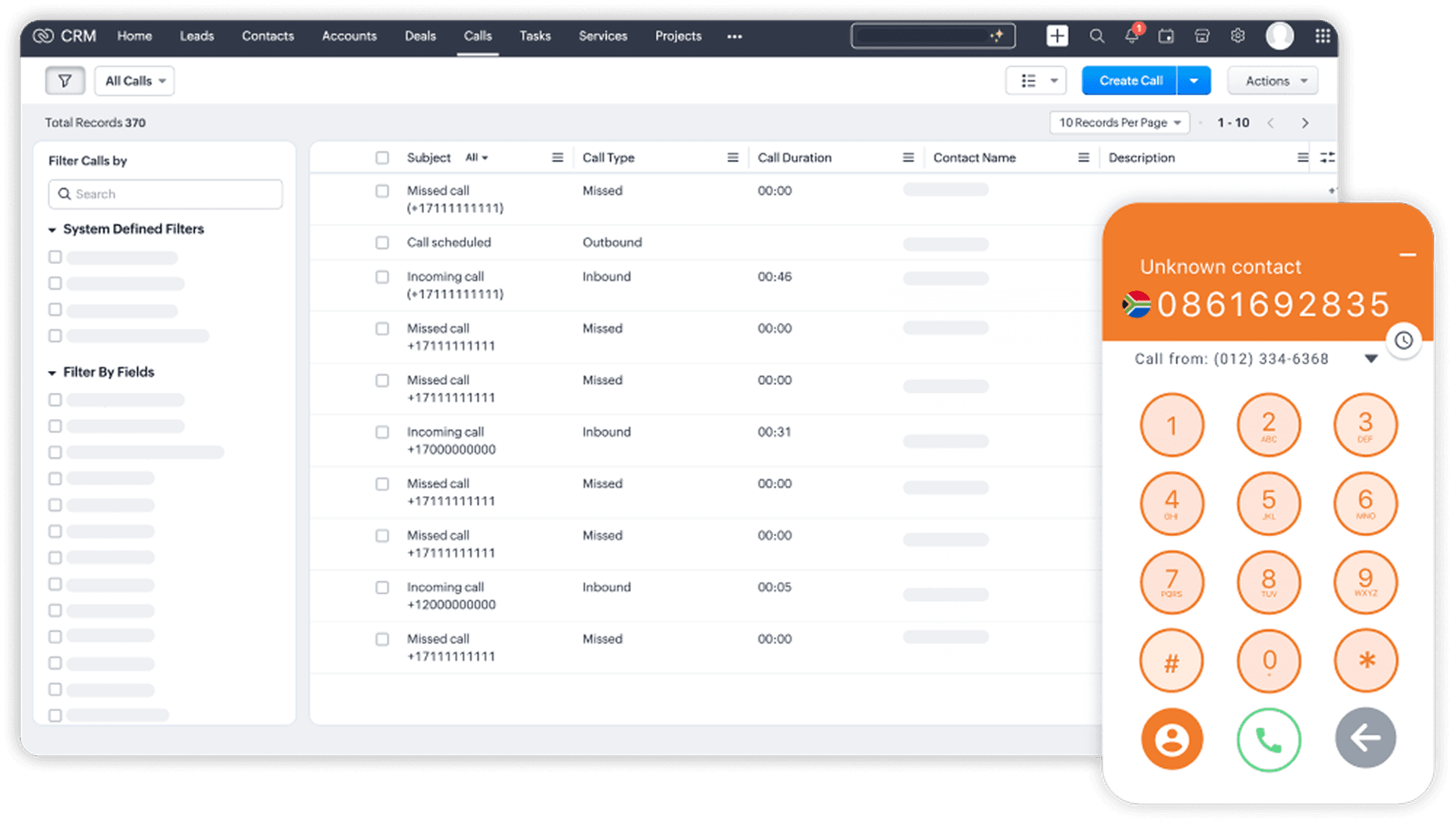Go to previous page of records
The width and height of the screenshot is (1456, 826).
coord(1271,123)
